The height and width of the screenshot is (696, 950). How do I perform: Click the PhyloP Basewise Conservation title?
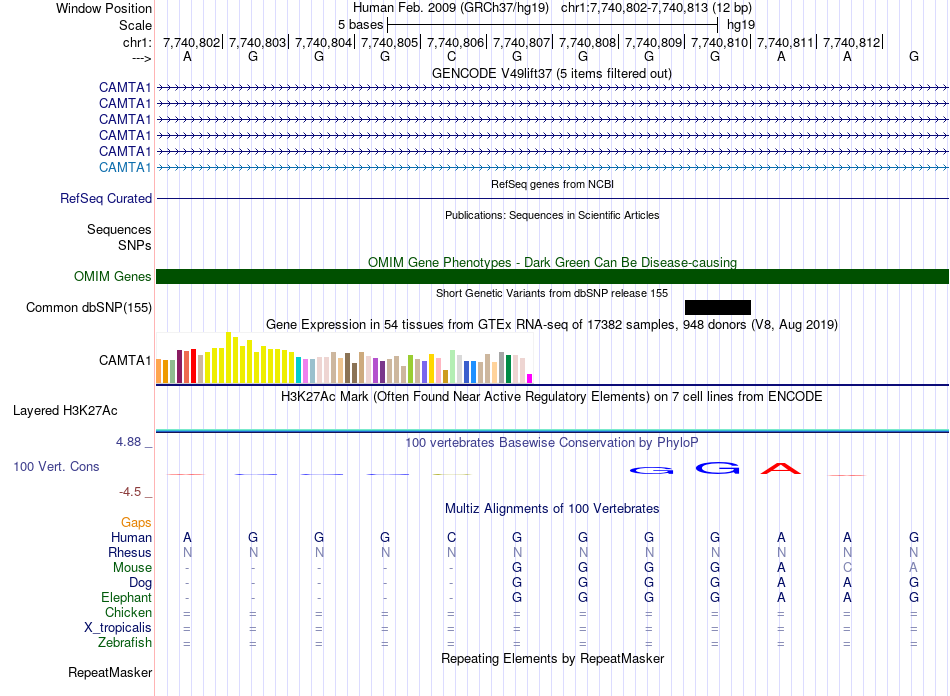551,443
